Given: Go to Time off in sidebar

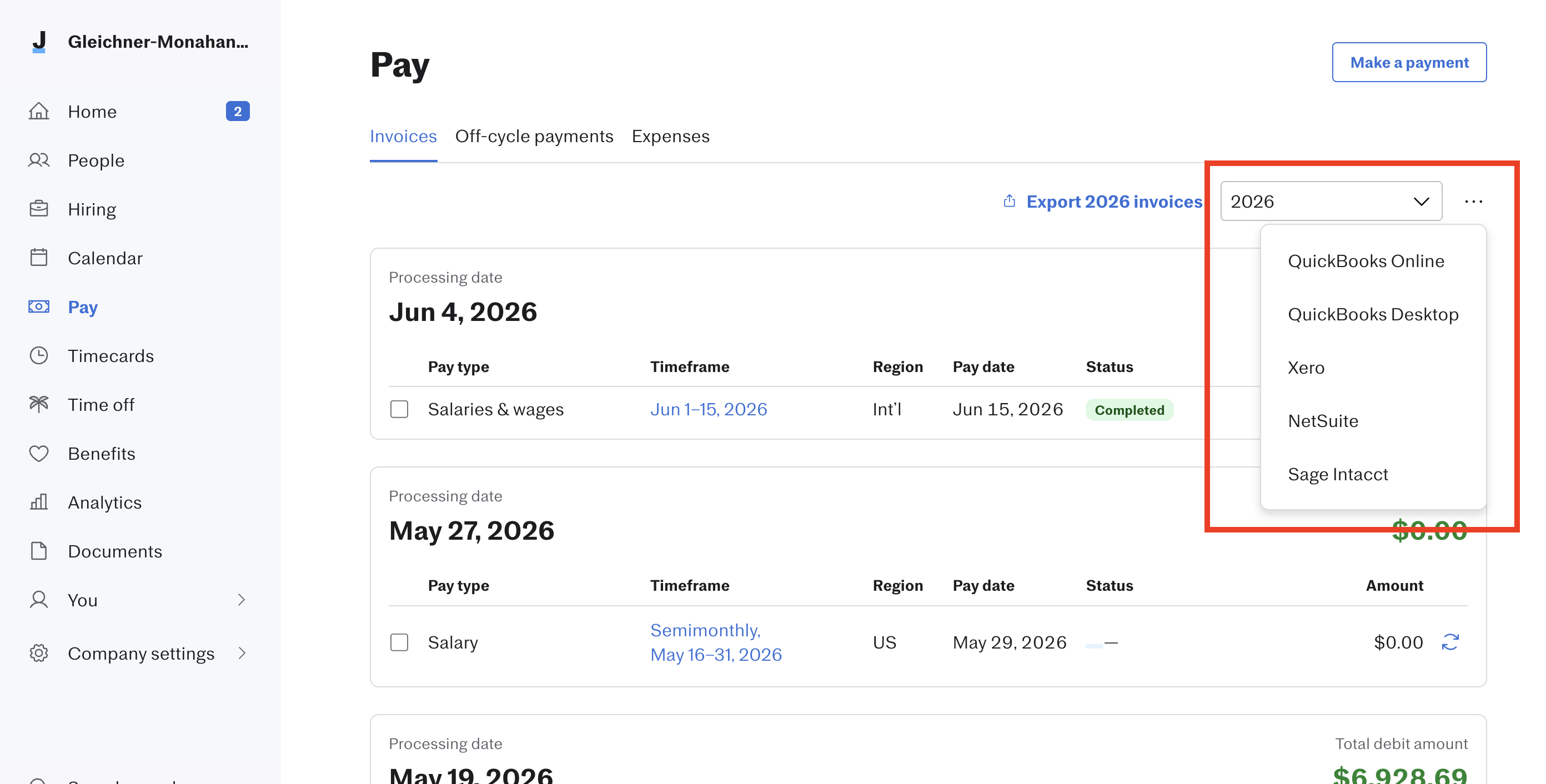Looking at the screenshot, I should tap(102, 404).
